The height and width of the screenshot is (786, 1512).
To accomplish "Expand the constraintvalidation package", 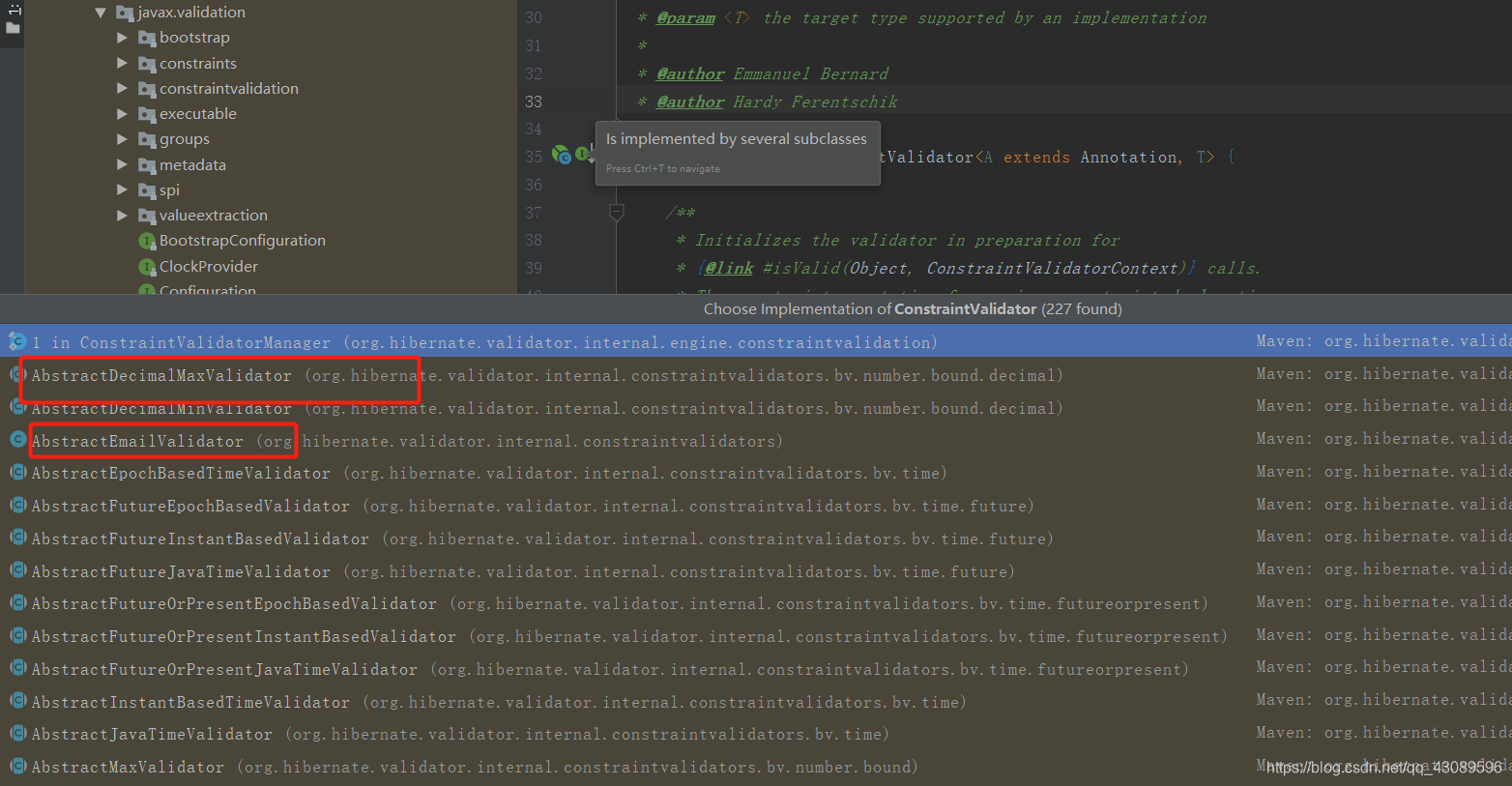I will click(x=122, y=88).
